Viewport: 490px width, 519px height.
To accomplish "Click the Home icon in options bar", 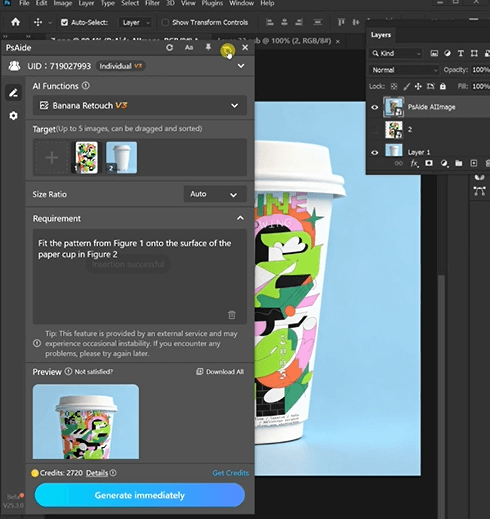I will click(15, 22).
